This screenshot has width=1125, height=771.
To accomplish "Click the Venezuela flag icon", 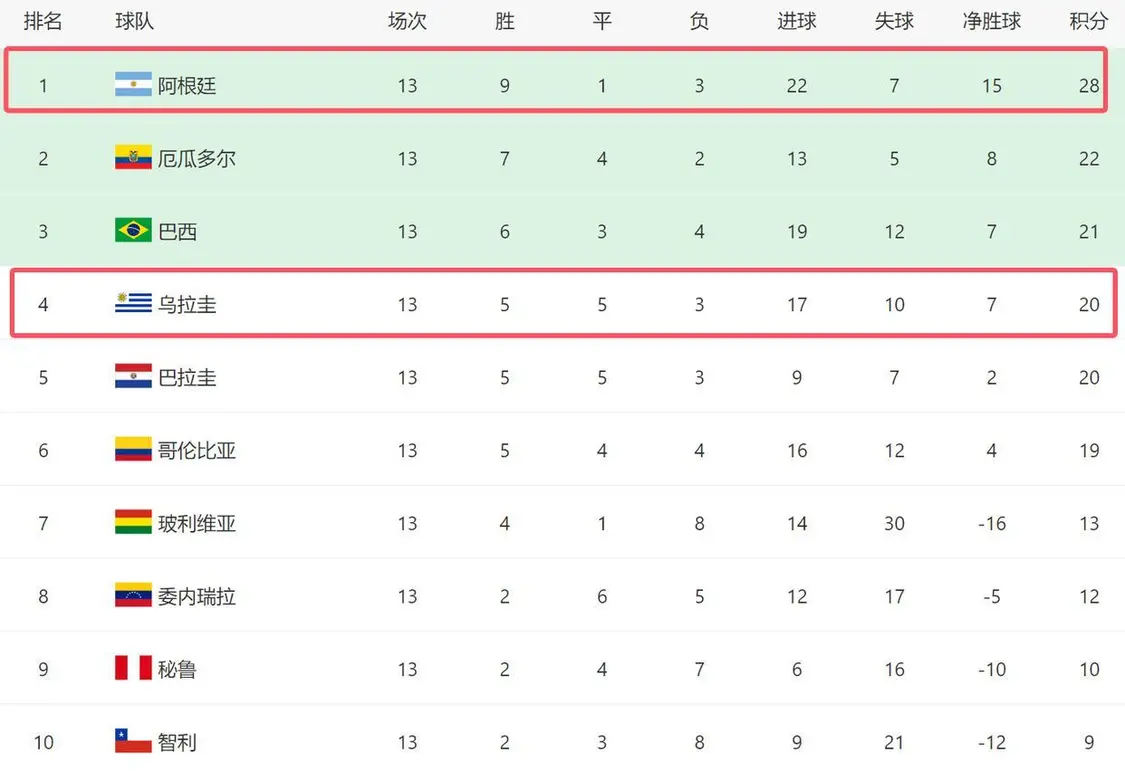I will (133, 596).
